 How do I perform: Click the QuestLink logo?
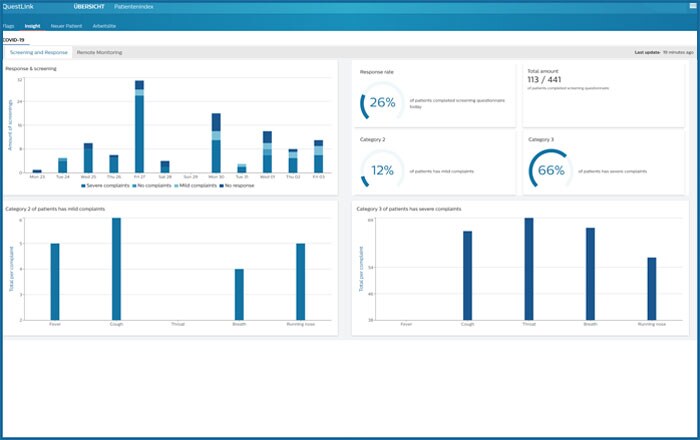point(18,7)
